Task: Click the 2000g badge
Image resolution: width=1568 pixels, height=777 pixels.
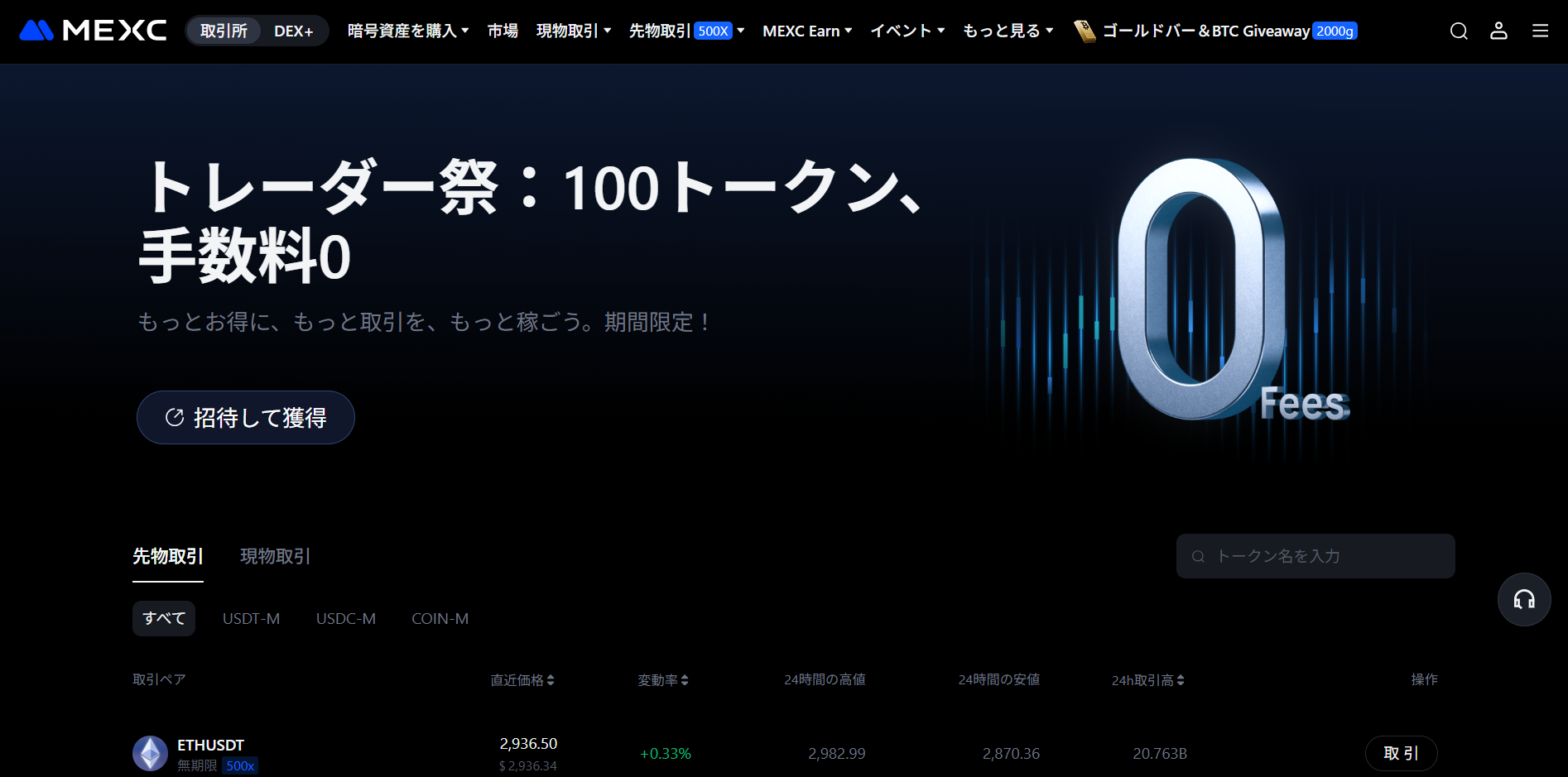Action: 1335,31
